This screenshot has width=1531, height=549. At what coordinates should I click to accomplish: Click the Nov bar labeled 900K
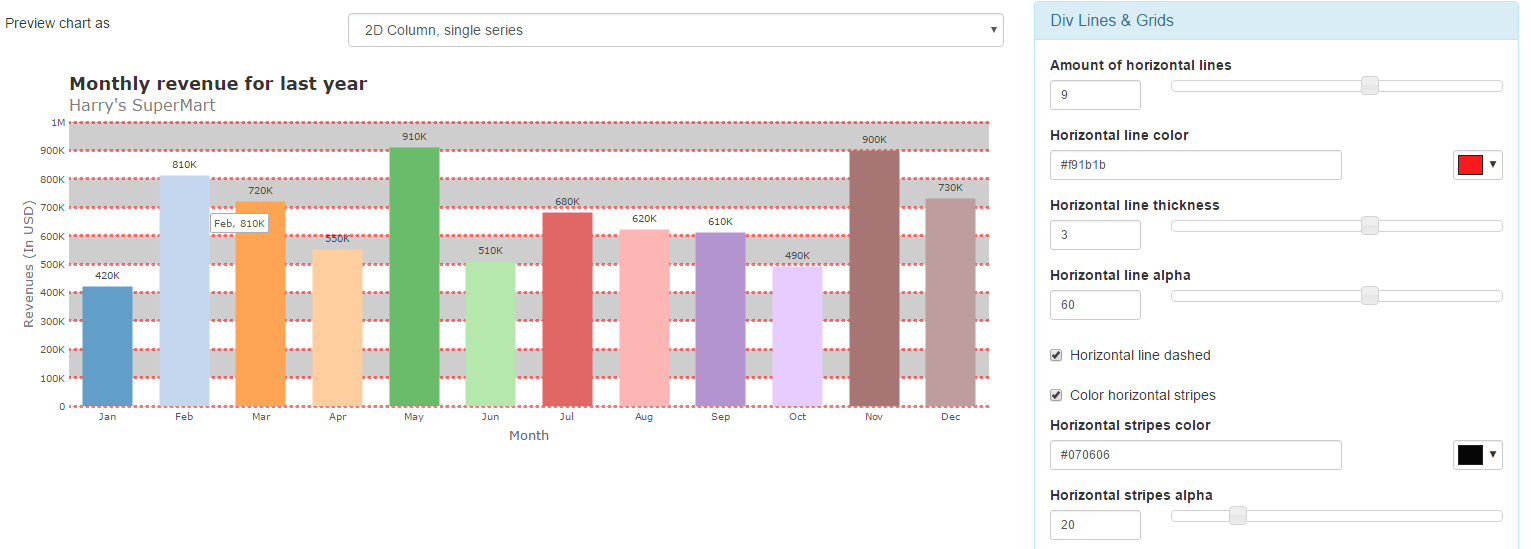[x=874, y=278]
